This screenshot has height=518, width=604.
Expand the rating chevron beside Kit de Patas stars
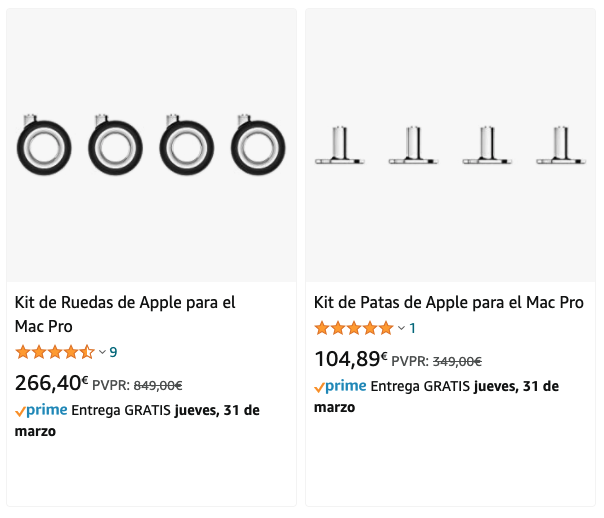[x=402, y=328]
